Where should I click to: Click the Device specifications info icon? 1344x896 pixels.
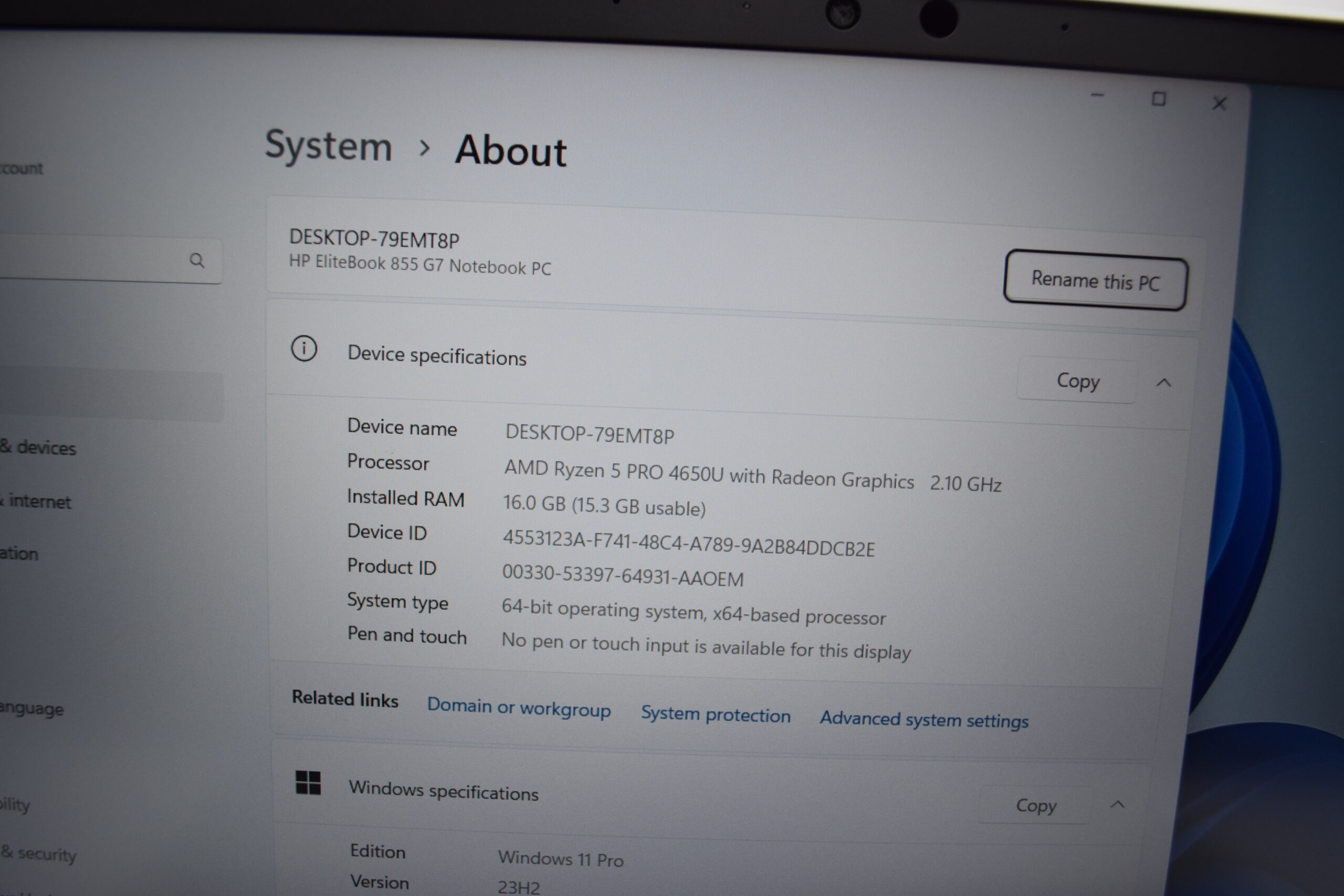point(304,348)
